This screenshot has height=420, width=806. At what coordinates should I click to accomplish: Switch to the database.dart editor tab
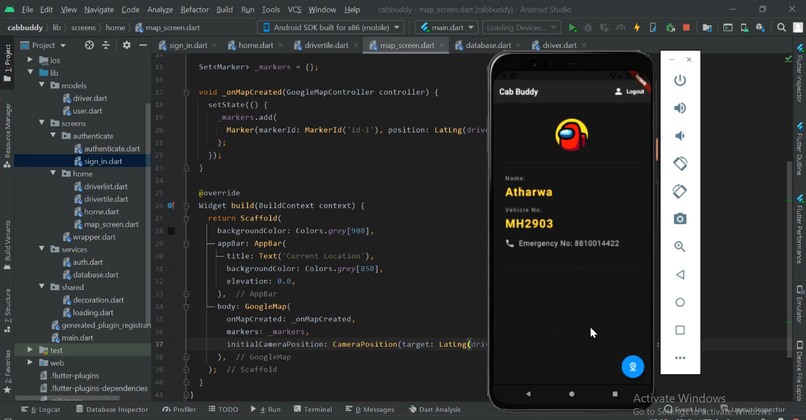click(x=488, y=45)
